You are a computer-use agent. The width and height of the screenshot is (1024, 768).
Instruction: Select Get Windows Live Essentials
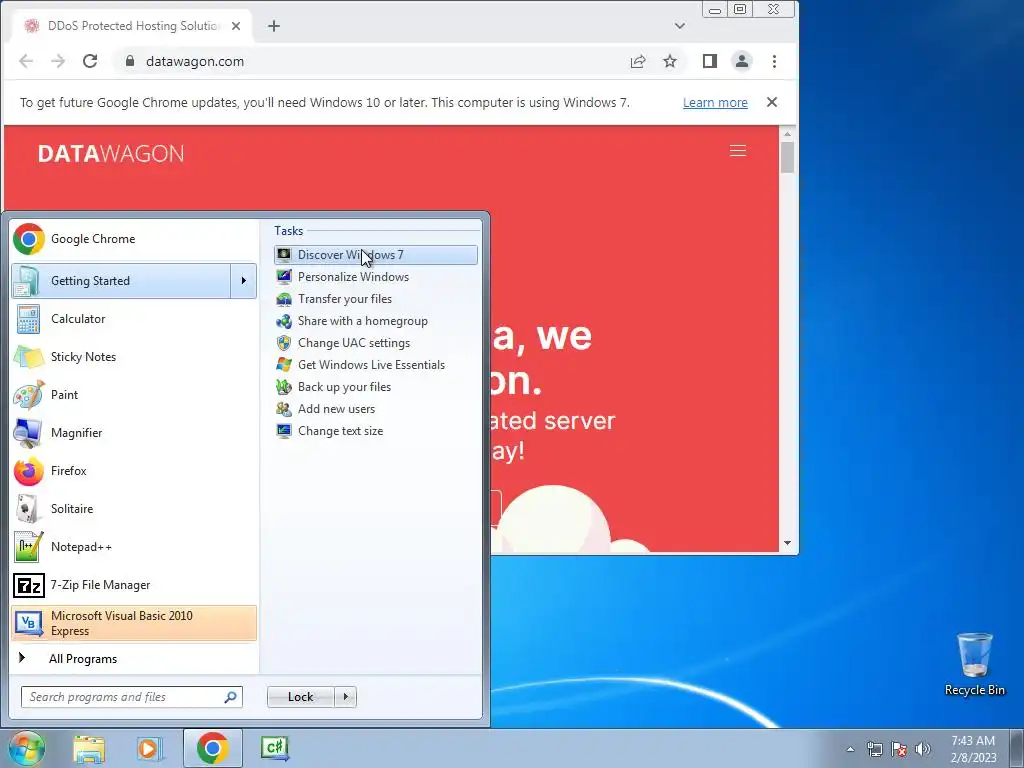point(376,365)
